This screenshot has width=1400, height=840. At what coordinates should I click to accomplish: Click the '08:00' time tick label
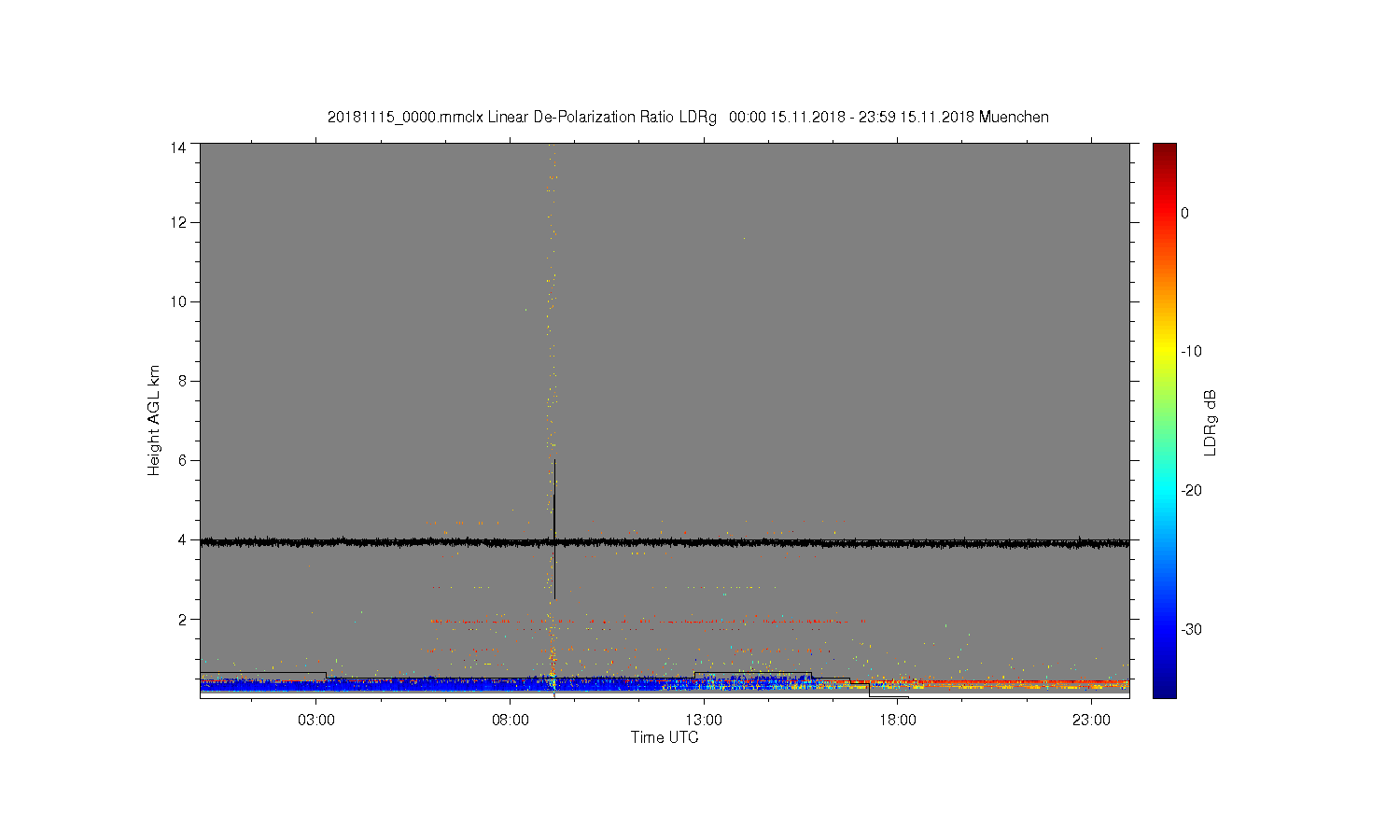(x=511, y=721)
